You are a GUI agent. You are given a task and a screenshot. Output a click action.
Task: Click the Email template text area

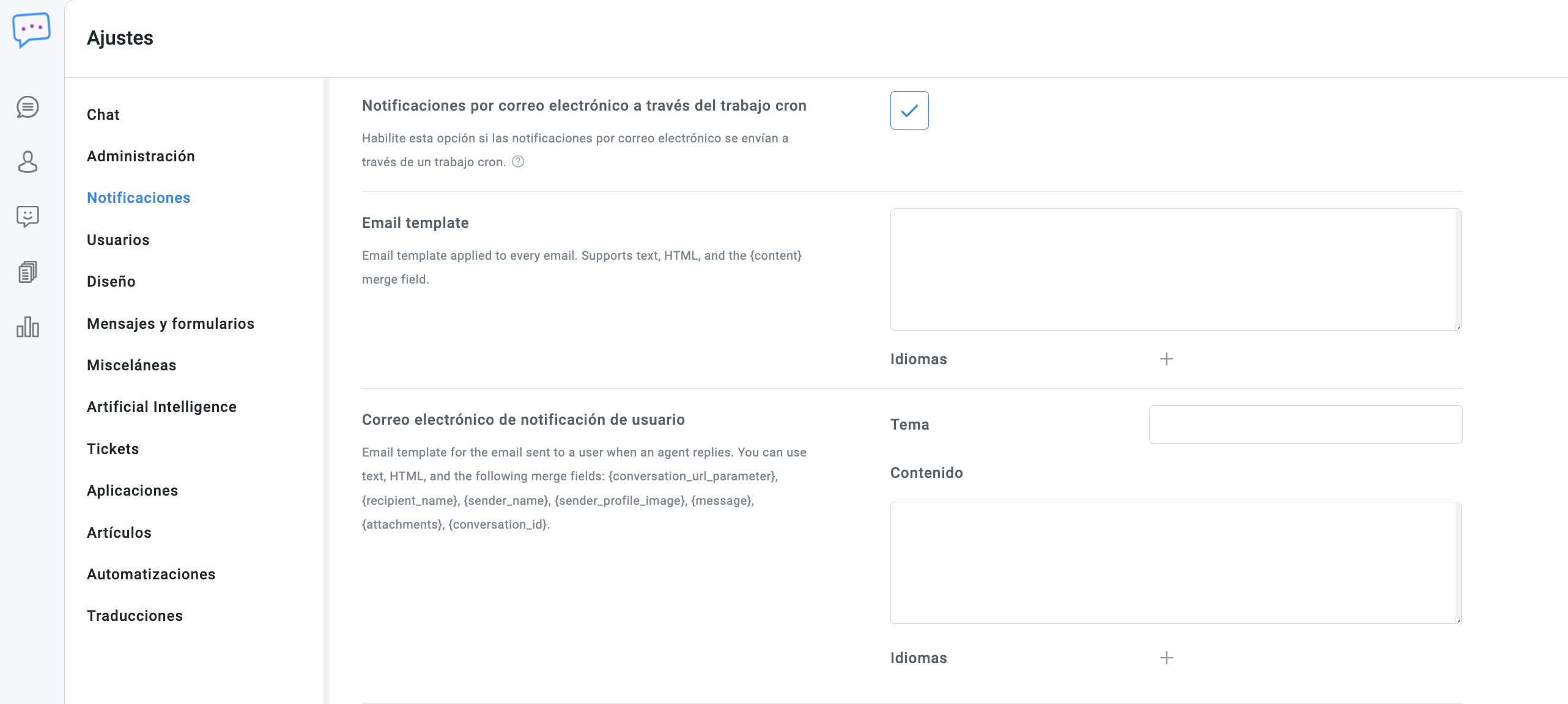click(1175, 269)
